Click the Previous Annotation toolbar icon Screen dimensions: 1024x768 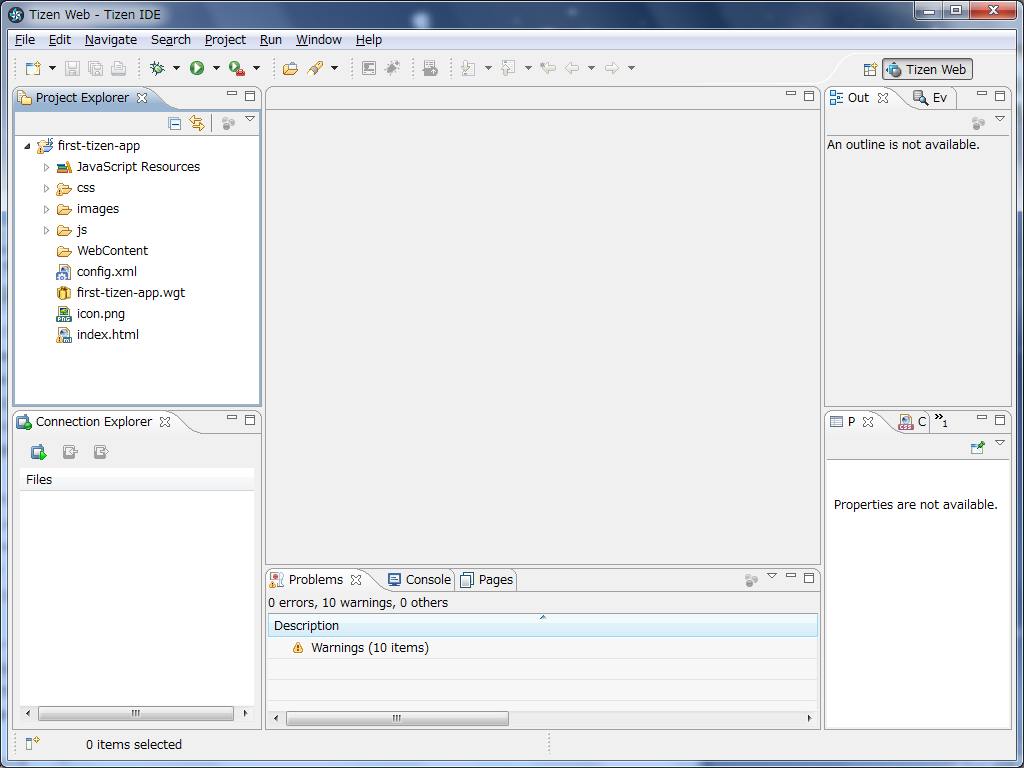coord(508,68)
